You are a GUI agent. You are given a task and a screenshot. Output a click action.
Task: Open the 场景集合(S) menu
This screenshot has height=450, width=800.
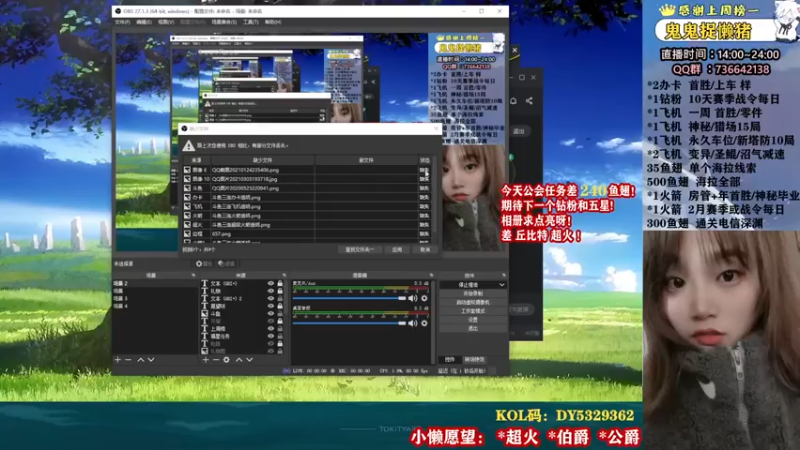pyautogui.click(x=224, y=22)
